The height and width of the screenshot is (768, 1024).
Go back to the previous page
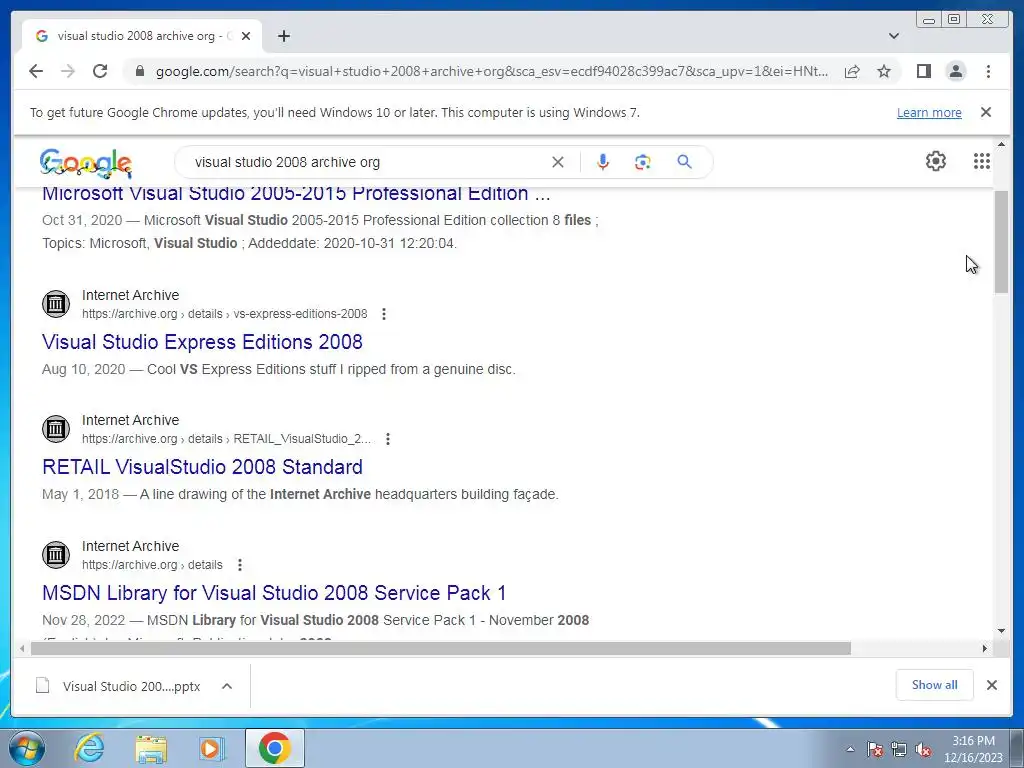coord(36,71)
